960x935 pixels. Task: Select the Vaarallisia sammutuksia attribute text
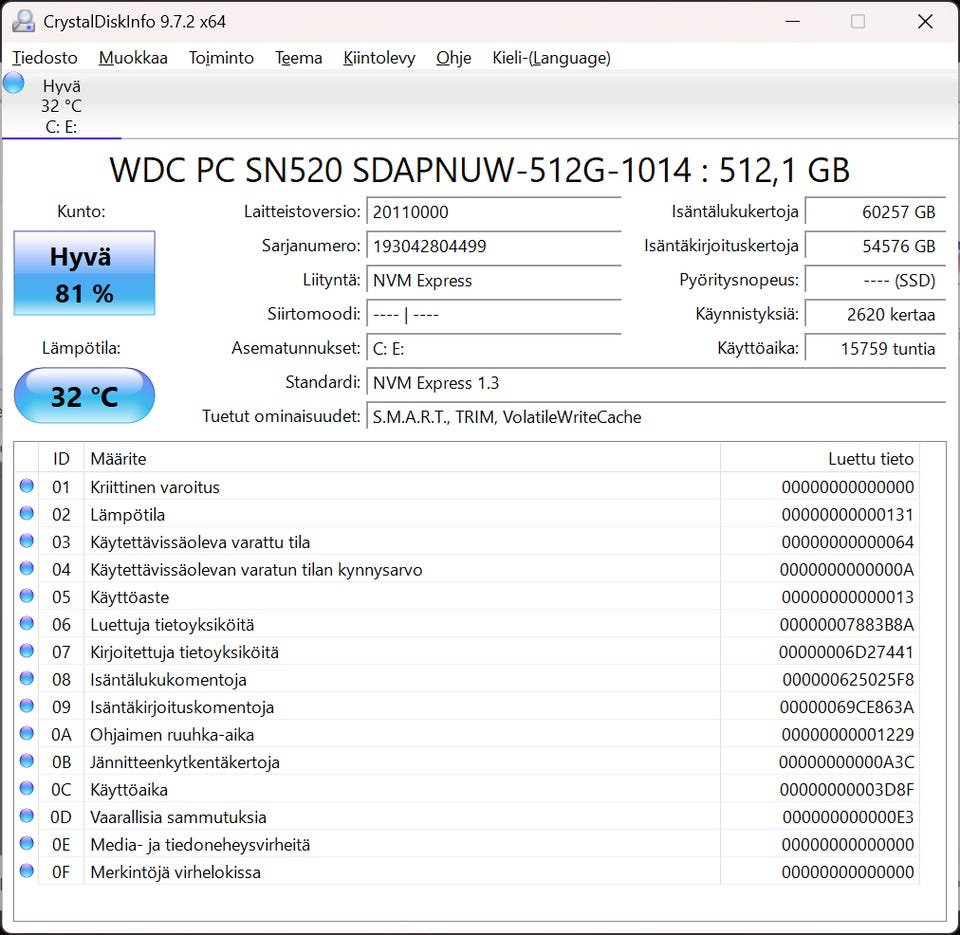(x=178, y=817)
